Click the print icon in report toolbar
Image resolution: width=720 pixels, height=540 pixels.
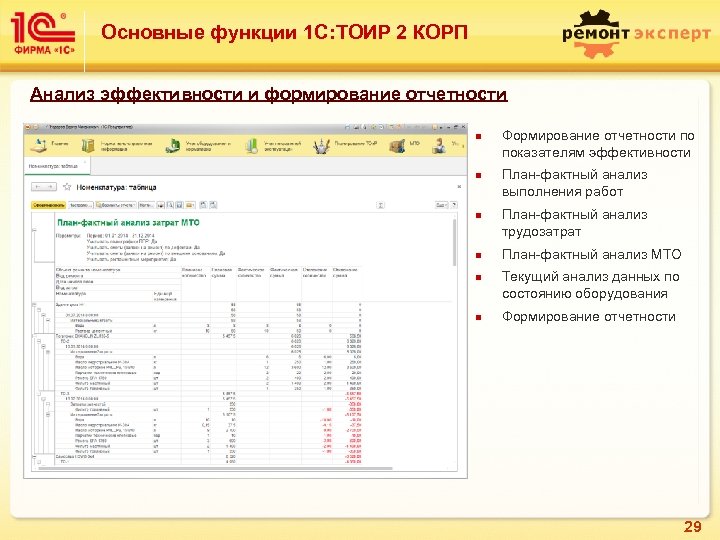tap(161, 205)
